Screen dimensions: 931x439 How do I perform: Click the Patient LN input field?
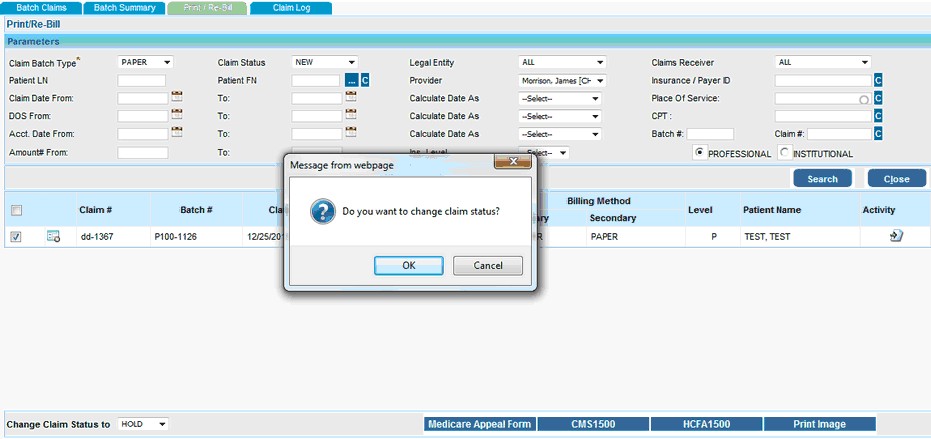point(141,80)
